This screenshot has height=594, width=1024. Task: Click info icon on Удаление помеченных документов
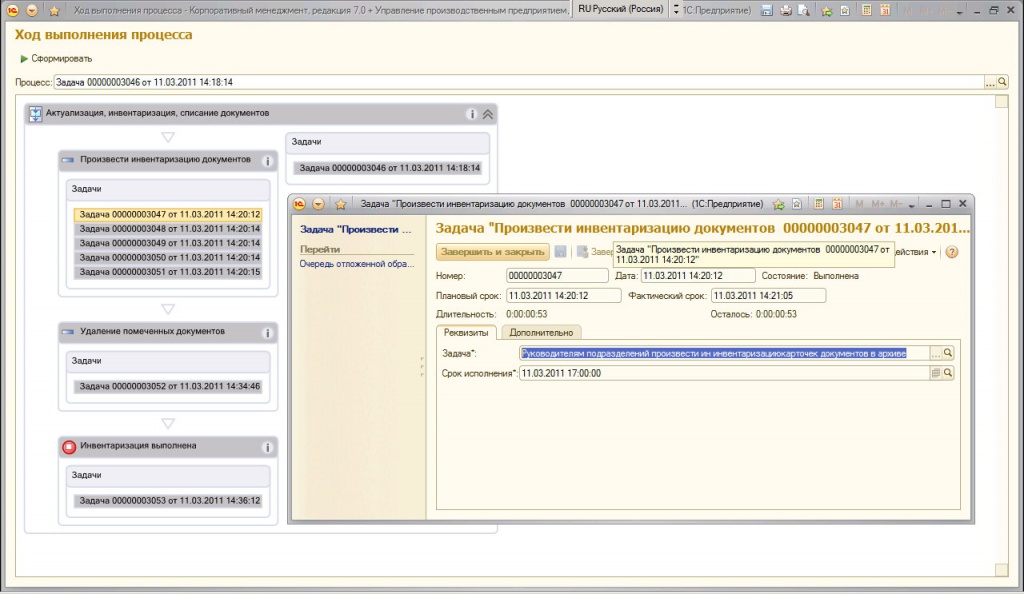[267, 333]
